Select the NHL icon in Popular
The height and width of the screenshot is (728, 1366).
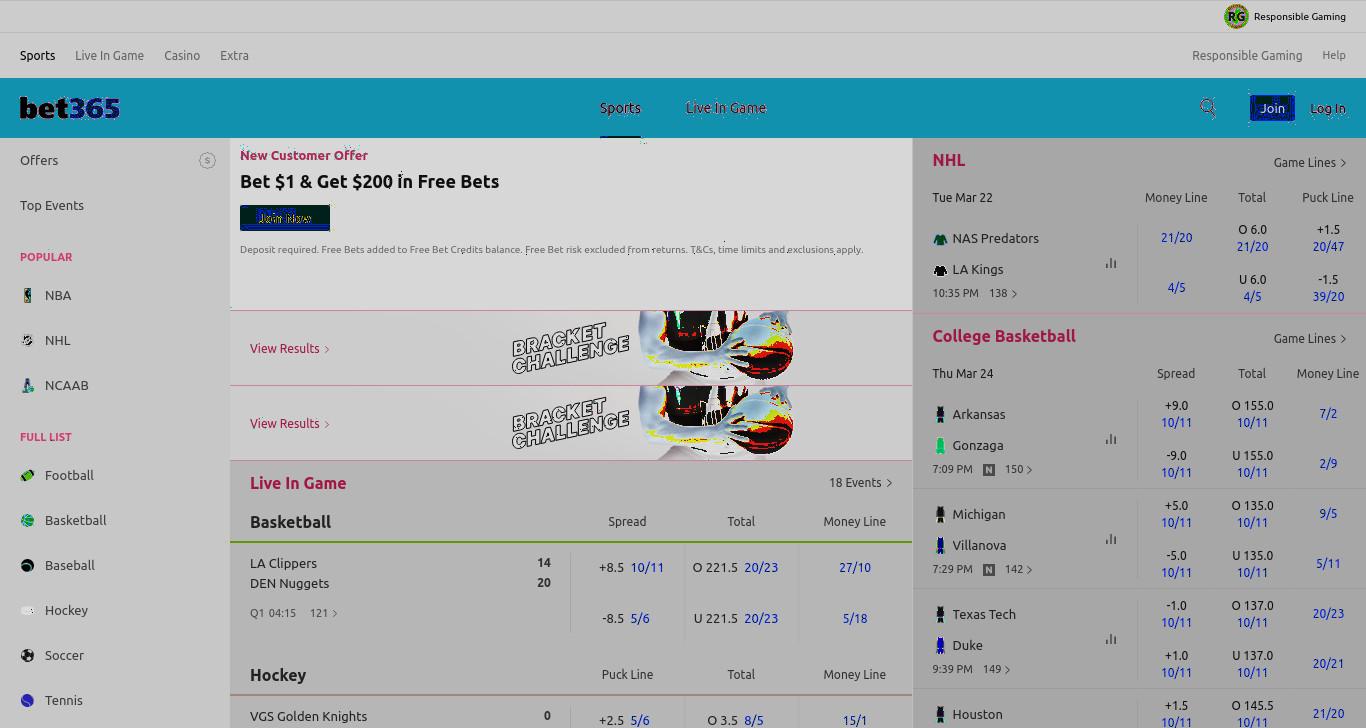(x=27, y=340)
